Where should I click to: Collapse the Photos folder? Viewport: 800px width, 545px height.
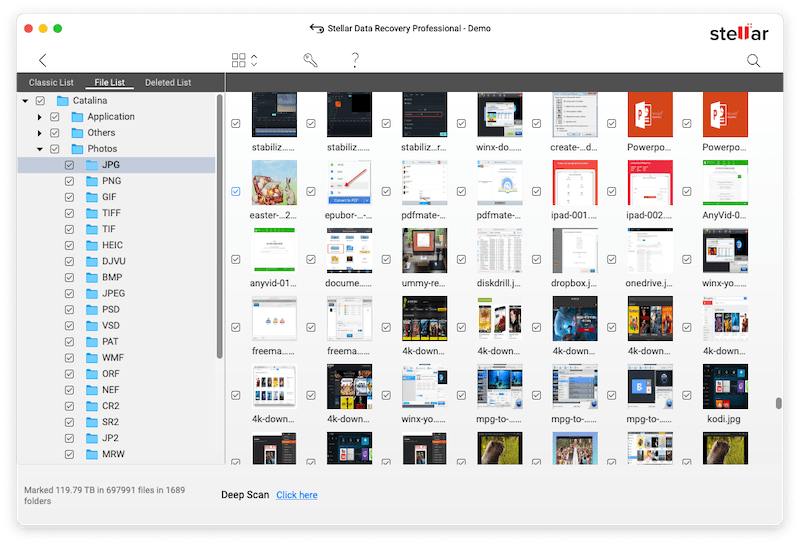40,149
